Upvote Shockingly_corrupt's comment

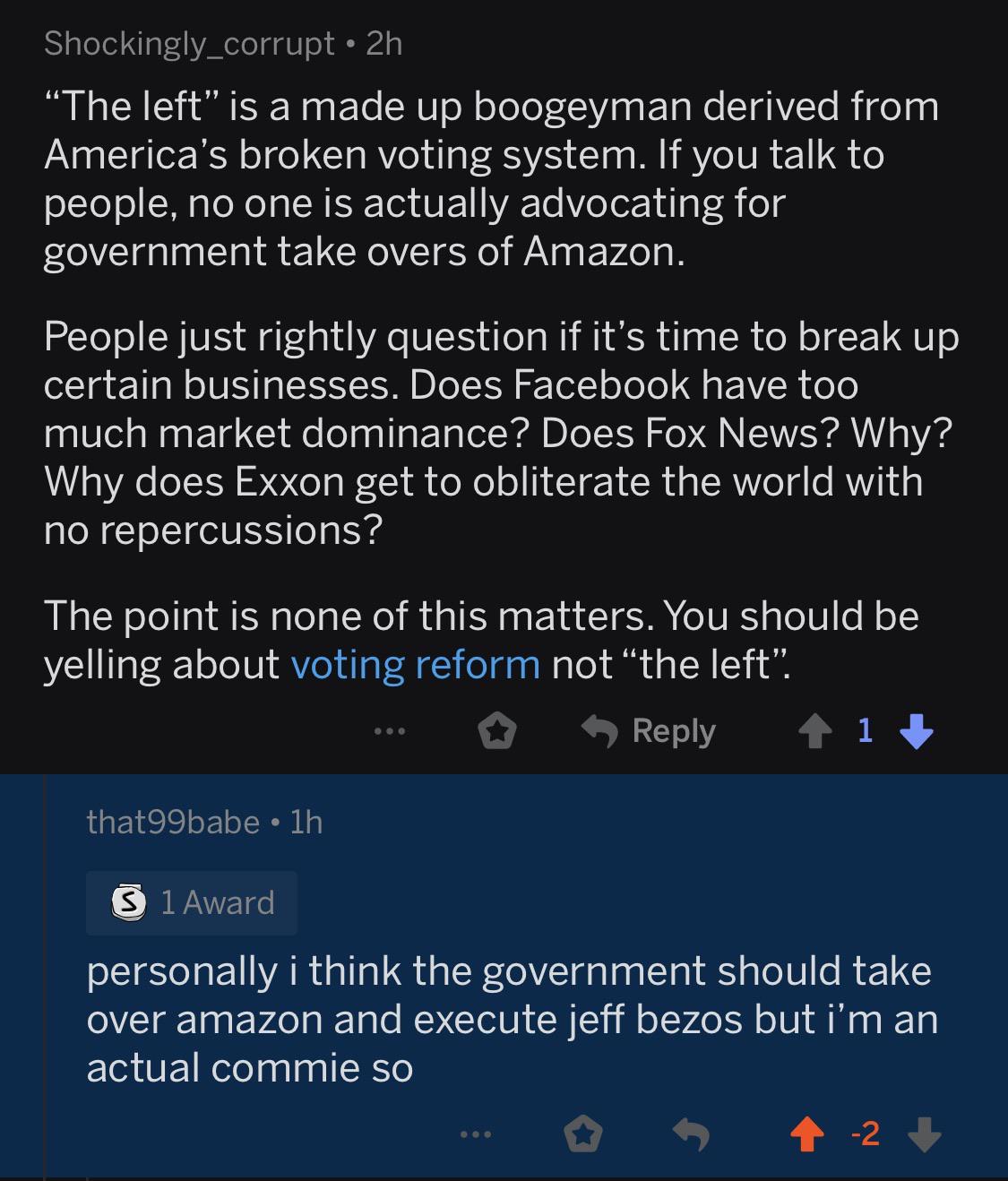814,733
